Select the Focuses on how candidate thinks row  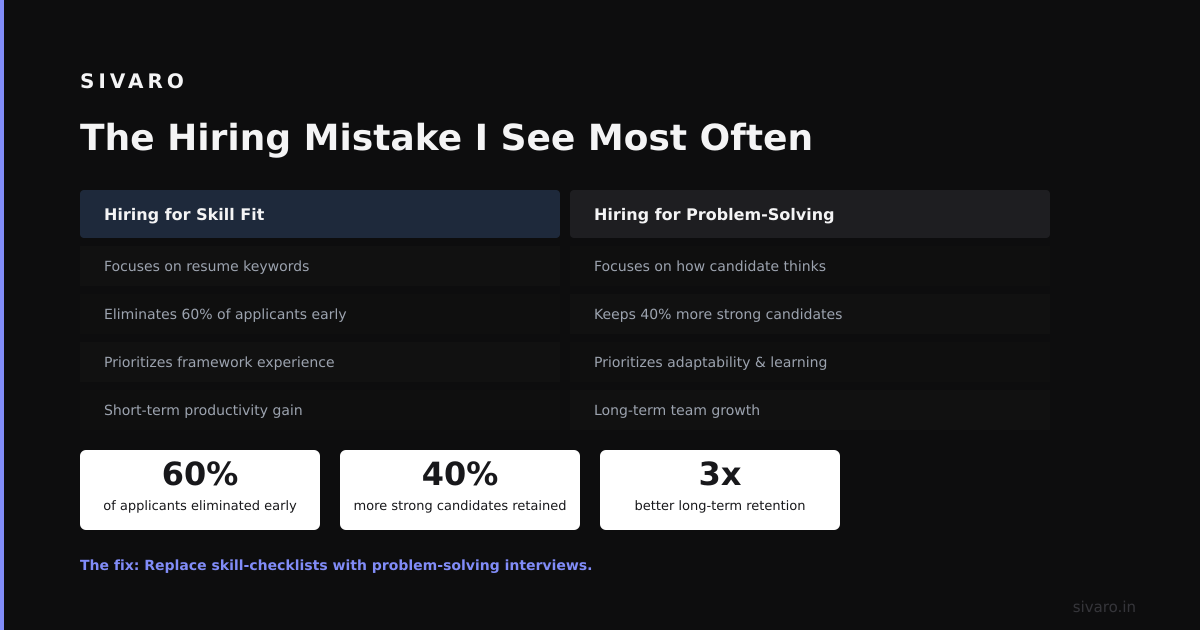click(x=810, y=266)
